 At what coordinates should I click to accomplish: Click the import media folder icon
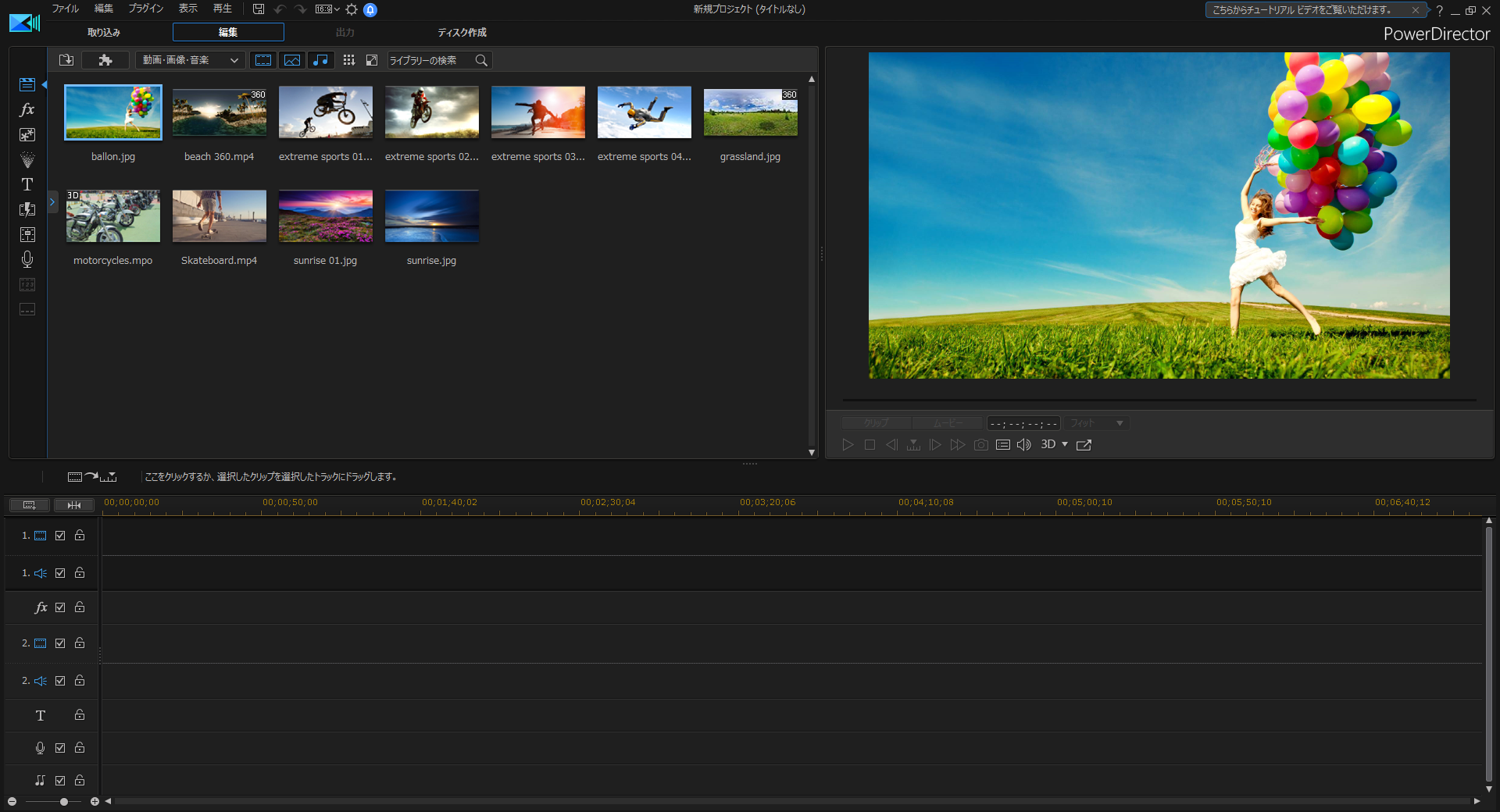pyautogui.click(x=66, y=60)
